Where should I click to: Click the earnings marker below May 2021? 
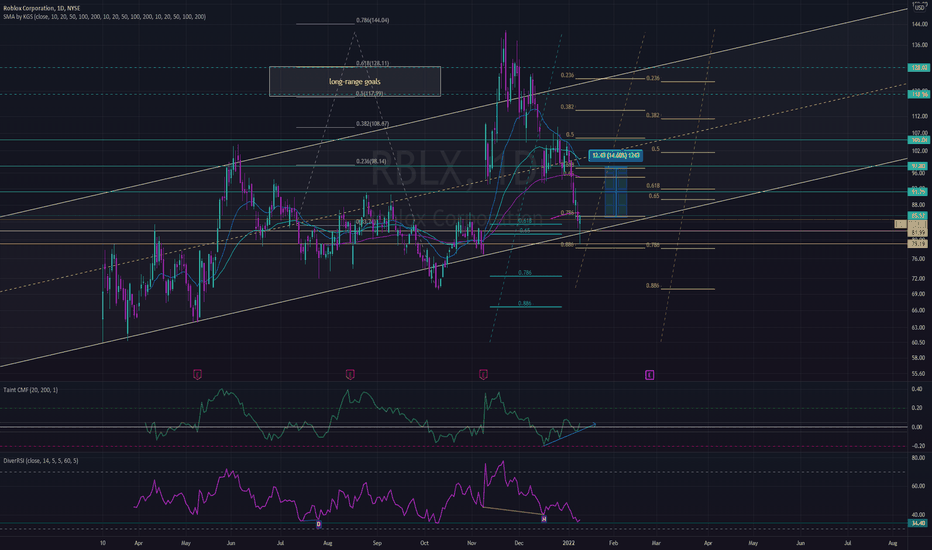[198, 375]
